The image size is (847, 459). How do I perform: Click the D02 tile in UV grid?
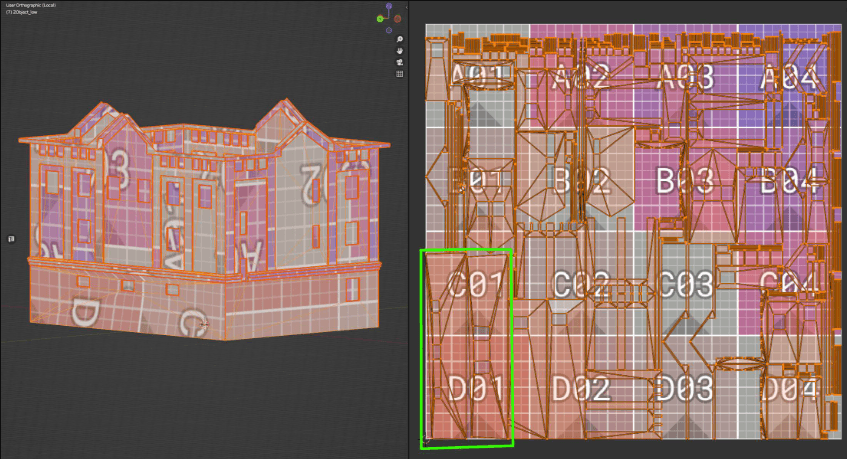click(582, 388)
